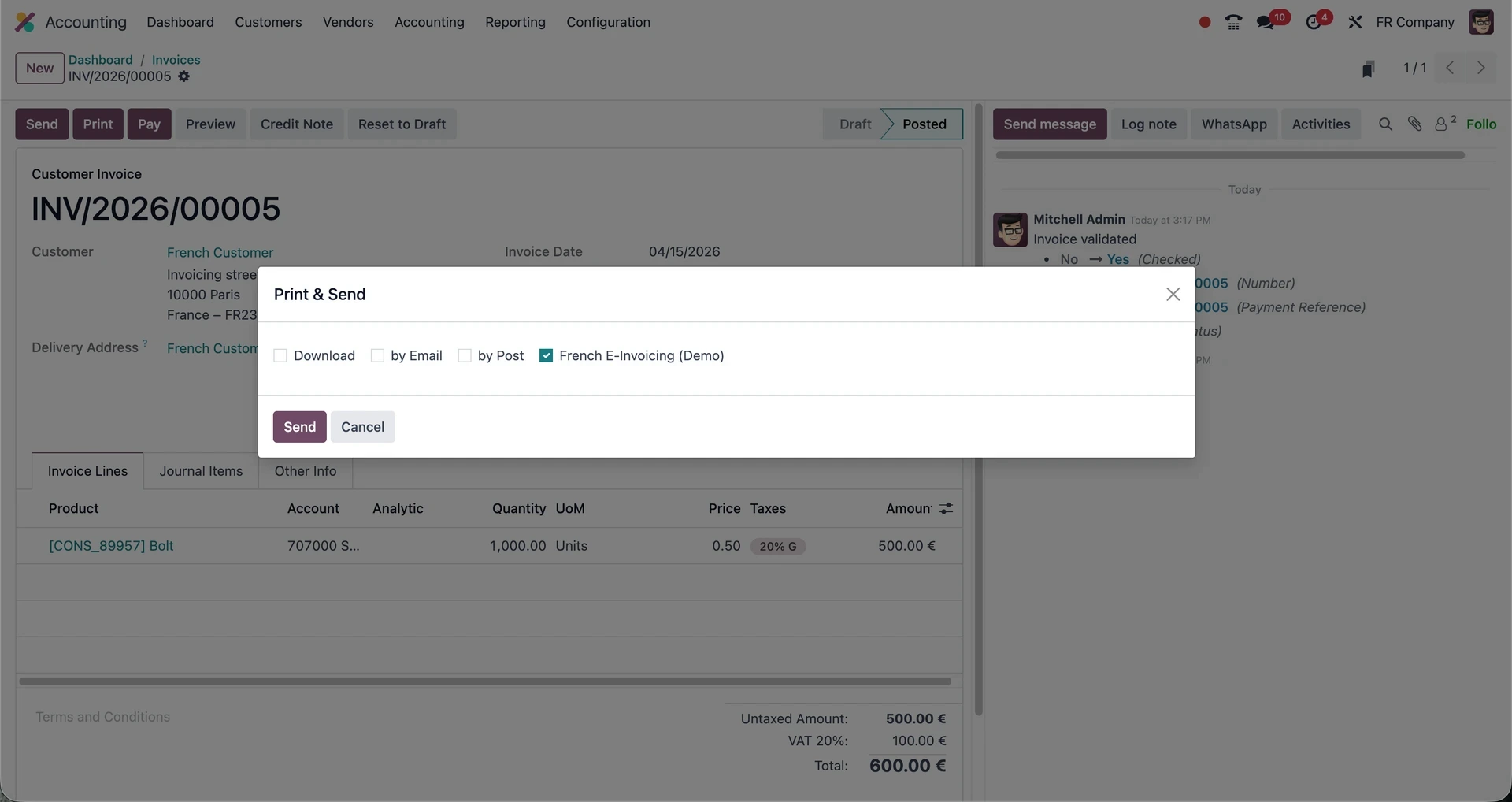Image resolution: width=1512 pixels, height=802 pixels.
Task: Open the French Customer record
Action: pos(220,252)
